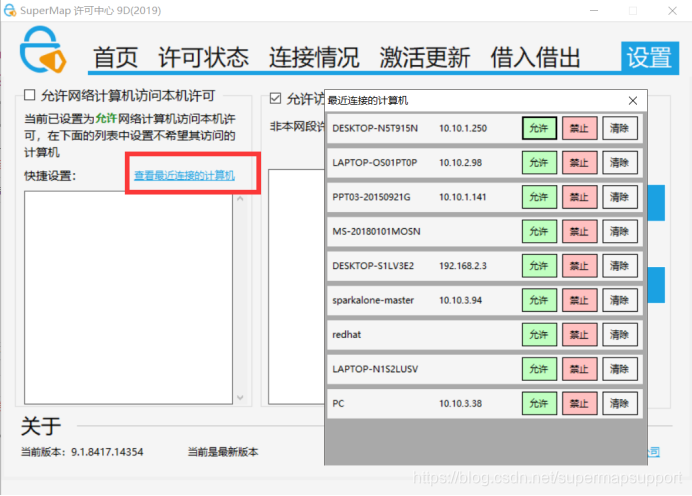692x496 pixels.
Task: Minimize the SuperMap license center window
Action: click(594, 10)
